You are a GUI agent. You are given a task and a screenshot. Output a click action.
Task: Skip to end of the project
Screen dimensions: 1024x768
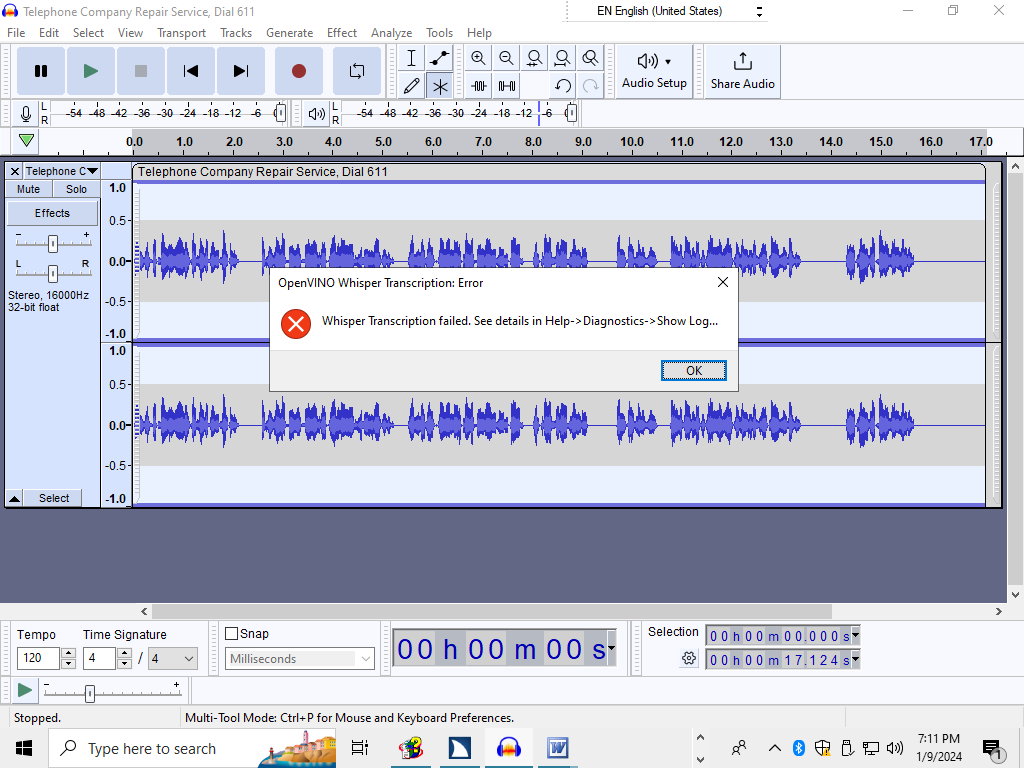click(241, 71)
